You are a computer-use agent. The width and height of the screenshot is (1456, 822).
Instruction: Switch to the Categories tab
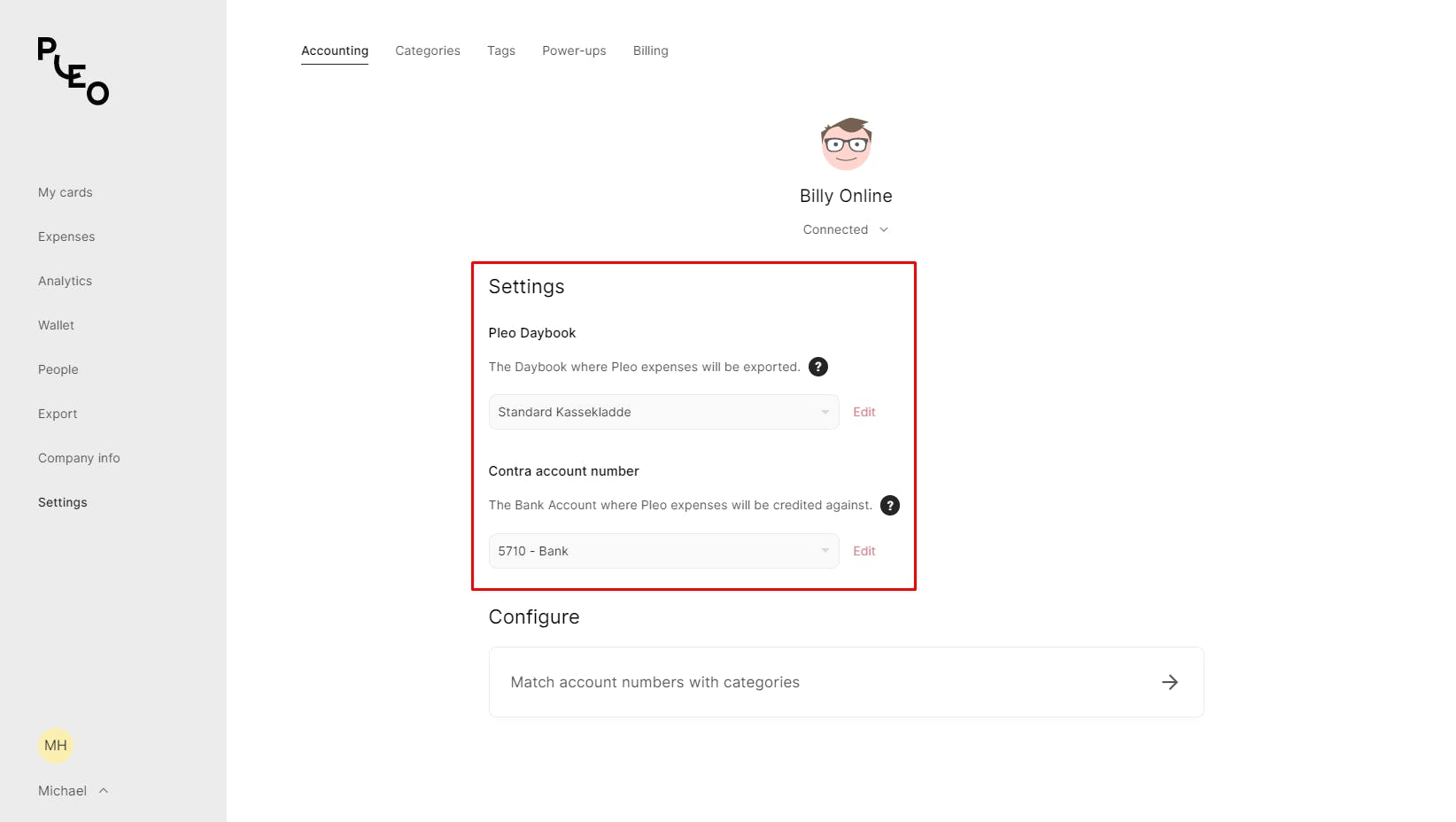click(x=428, y=50)
